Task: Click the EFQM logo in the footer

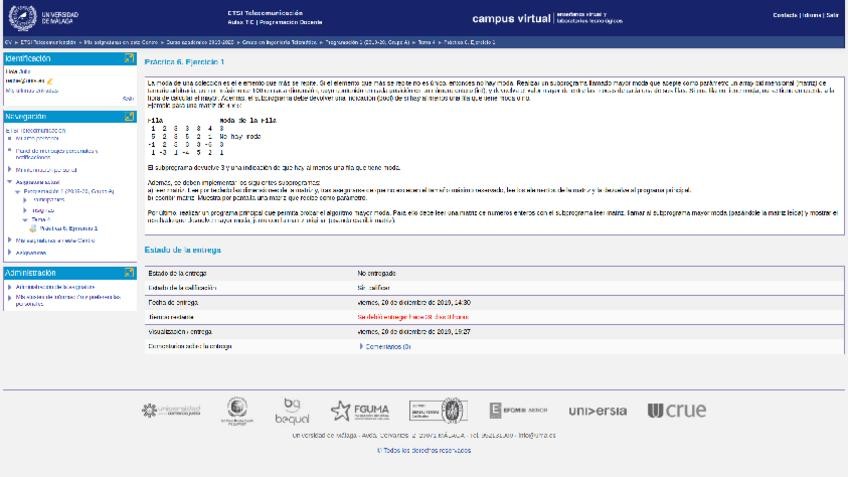Action: (518, 410)
